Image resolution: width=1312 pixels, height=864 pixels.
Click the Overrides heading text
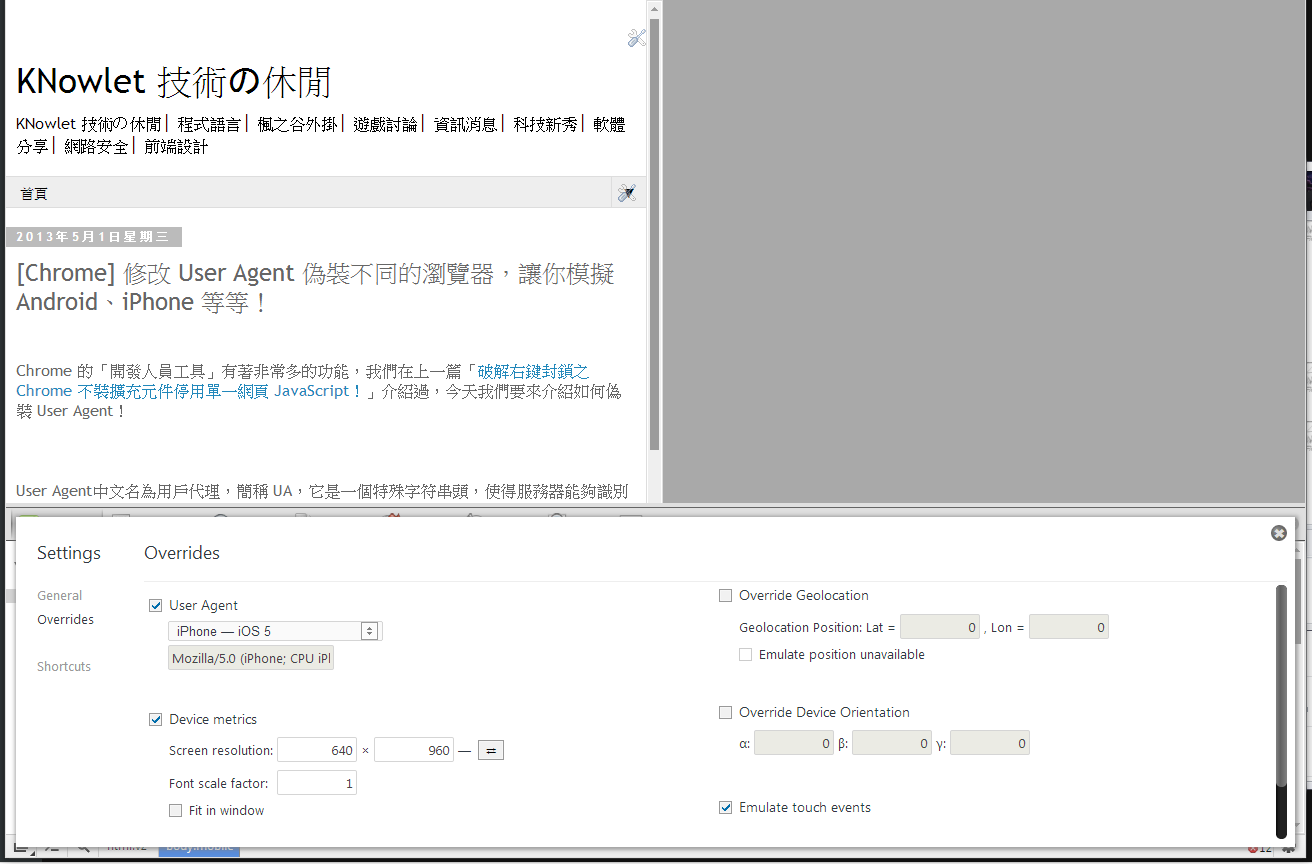(182, 553)
